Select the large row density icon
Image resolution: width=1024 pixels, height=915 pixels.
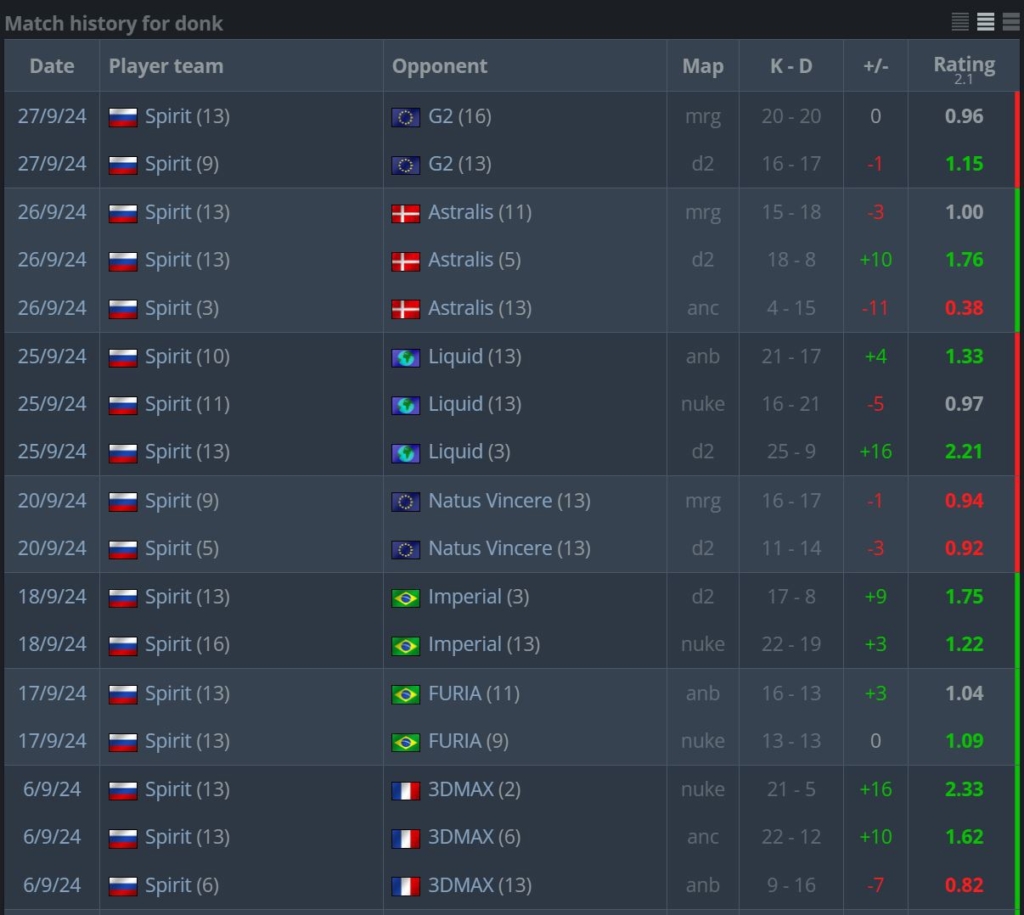pos(1011,22)
